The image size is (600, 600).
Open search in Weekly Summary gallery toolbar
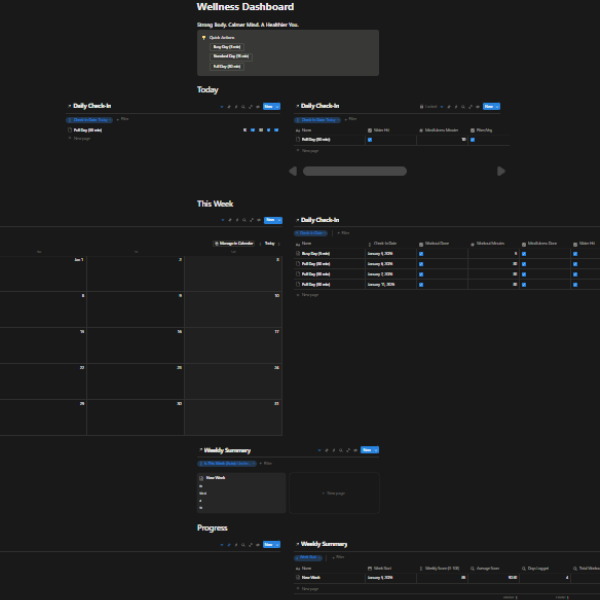342,450
